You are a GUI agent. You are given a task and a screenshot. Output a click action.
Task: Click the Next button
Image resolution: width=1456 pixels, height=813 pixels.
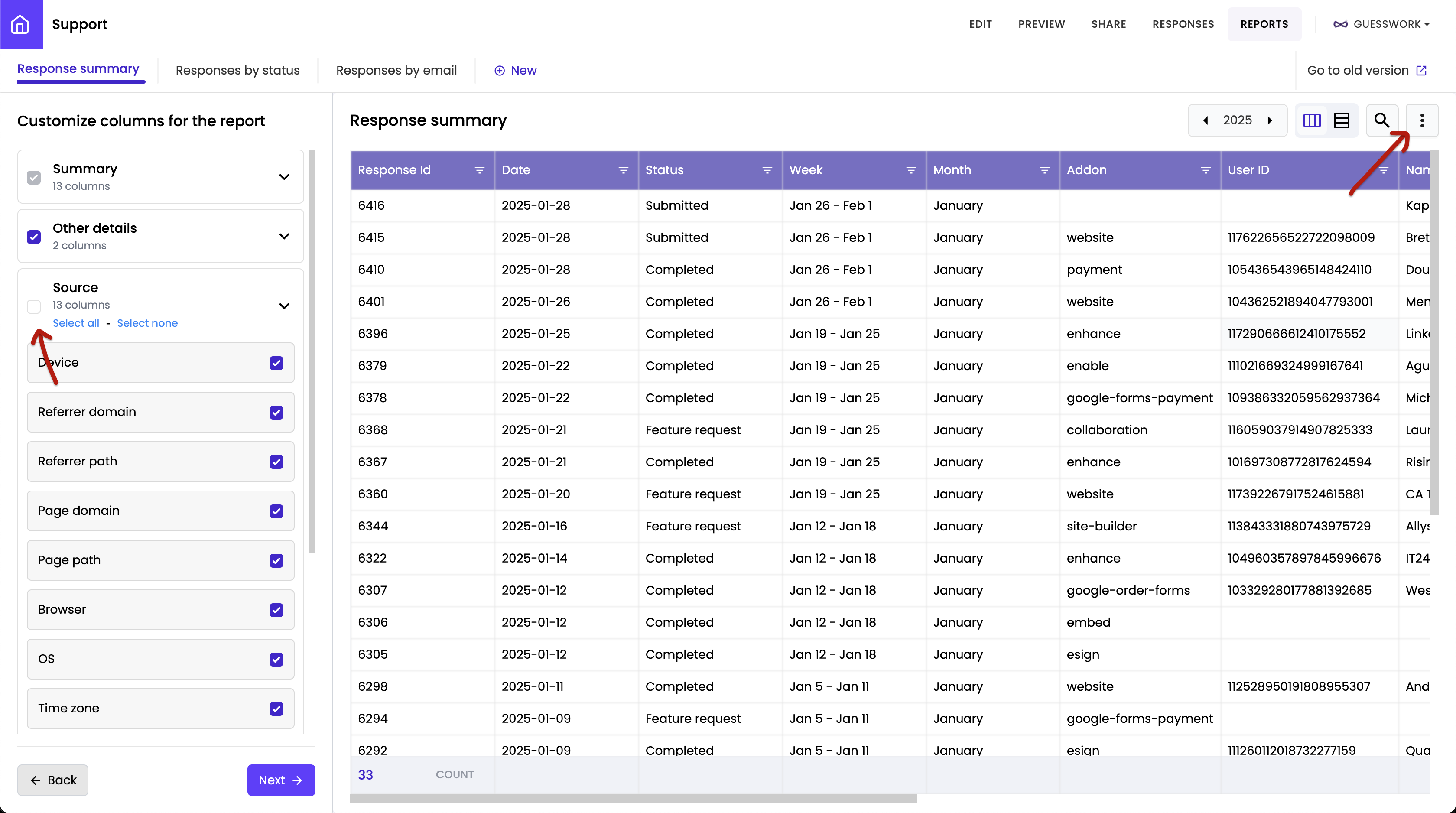(281, 780)
